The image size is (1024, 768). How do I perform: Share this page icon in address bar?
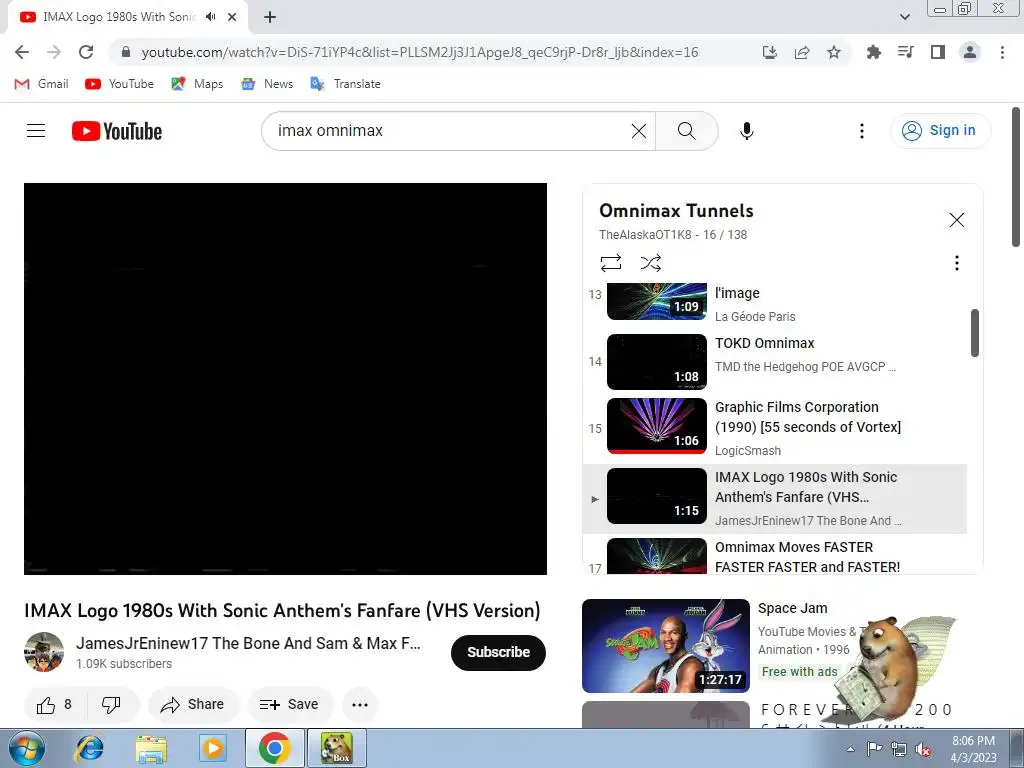[x=802, y=52]
